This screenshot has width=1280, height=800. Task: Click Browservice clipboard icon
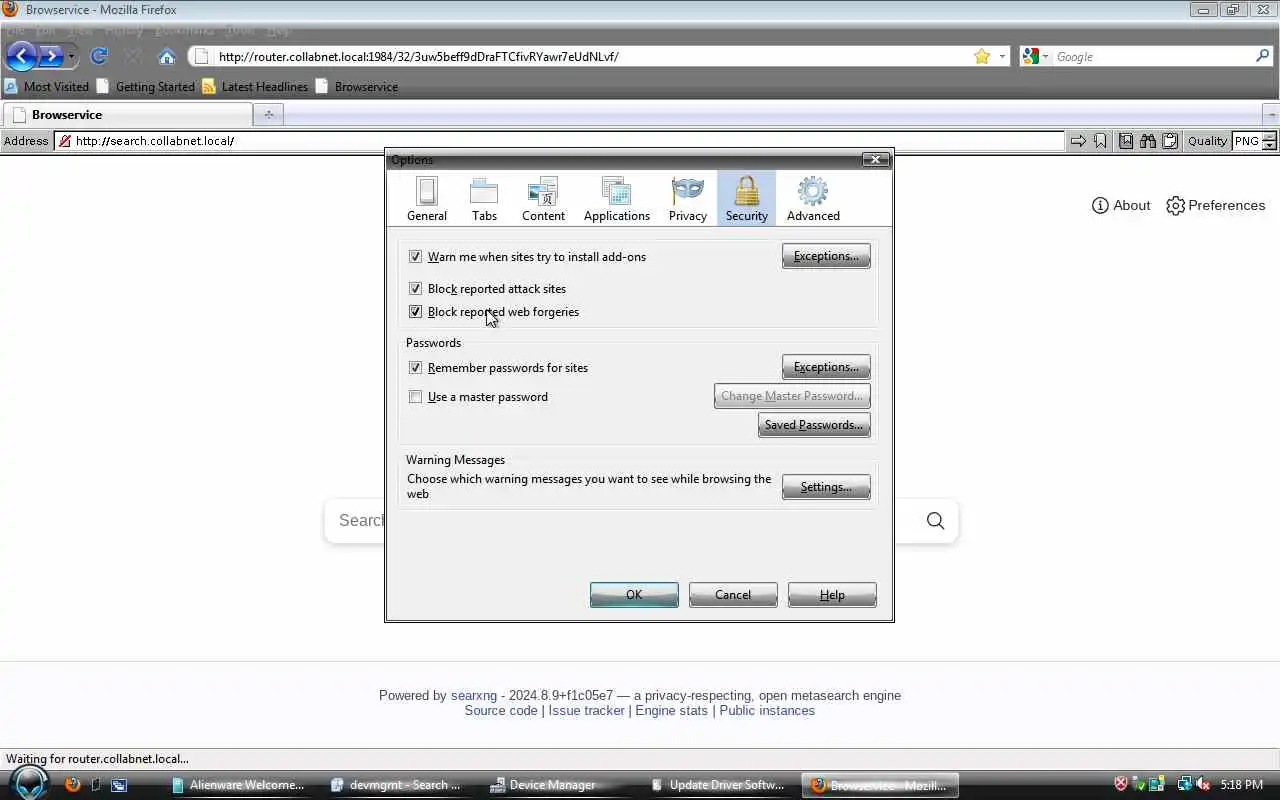coord(1170,141)
